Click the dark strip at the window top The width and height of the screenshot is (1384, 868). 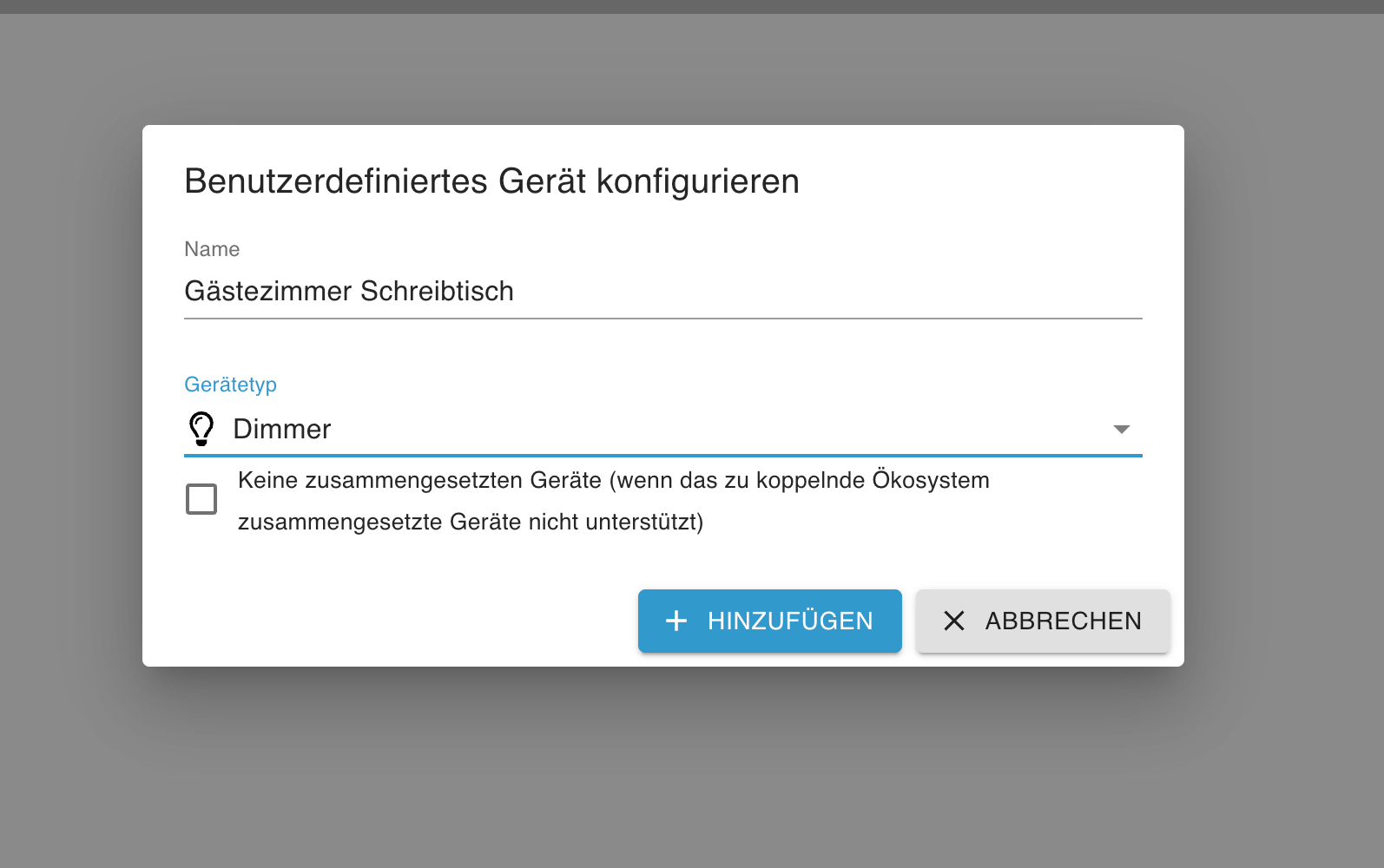coord(692,6)
